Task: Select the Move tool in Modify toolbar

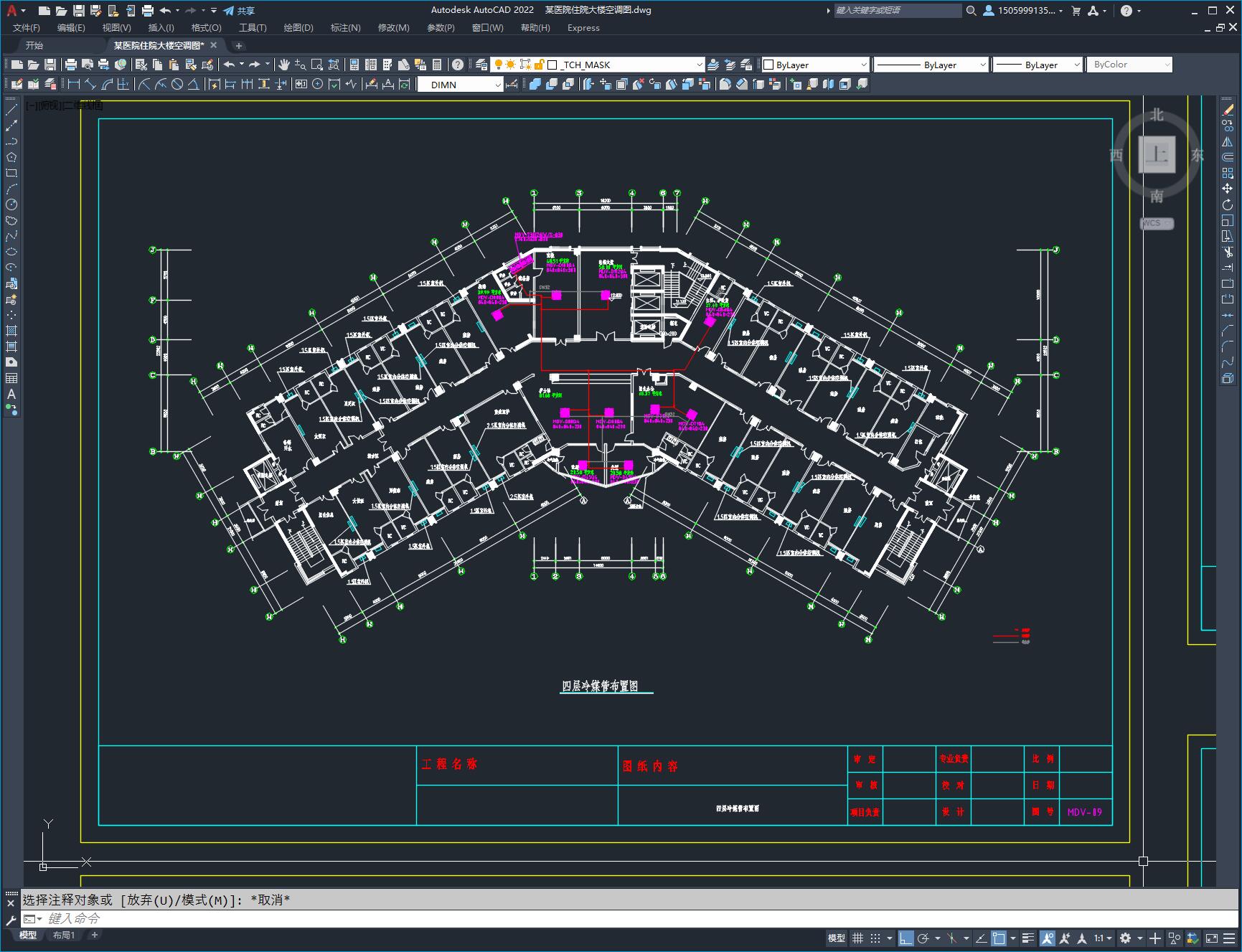Action: [x=1228, y=189]
